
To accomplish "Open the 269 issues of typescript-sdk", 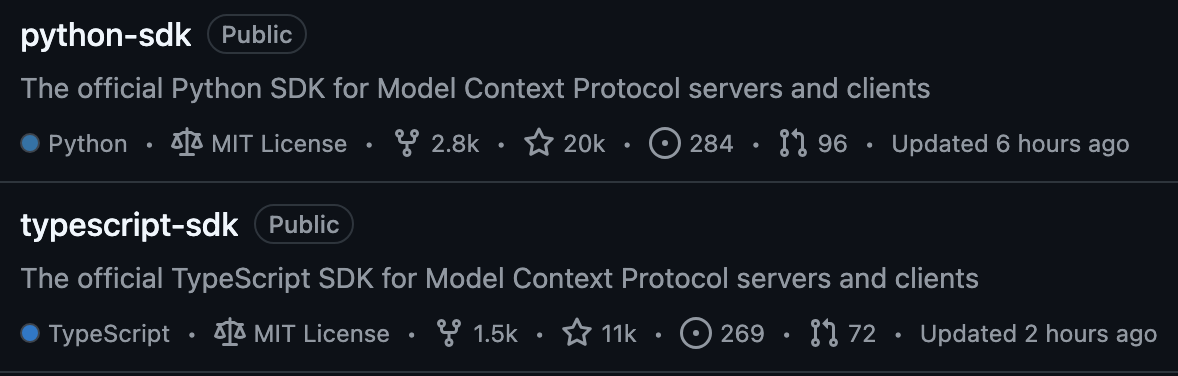I will (742, 333).
